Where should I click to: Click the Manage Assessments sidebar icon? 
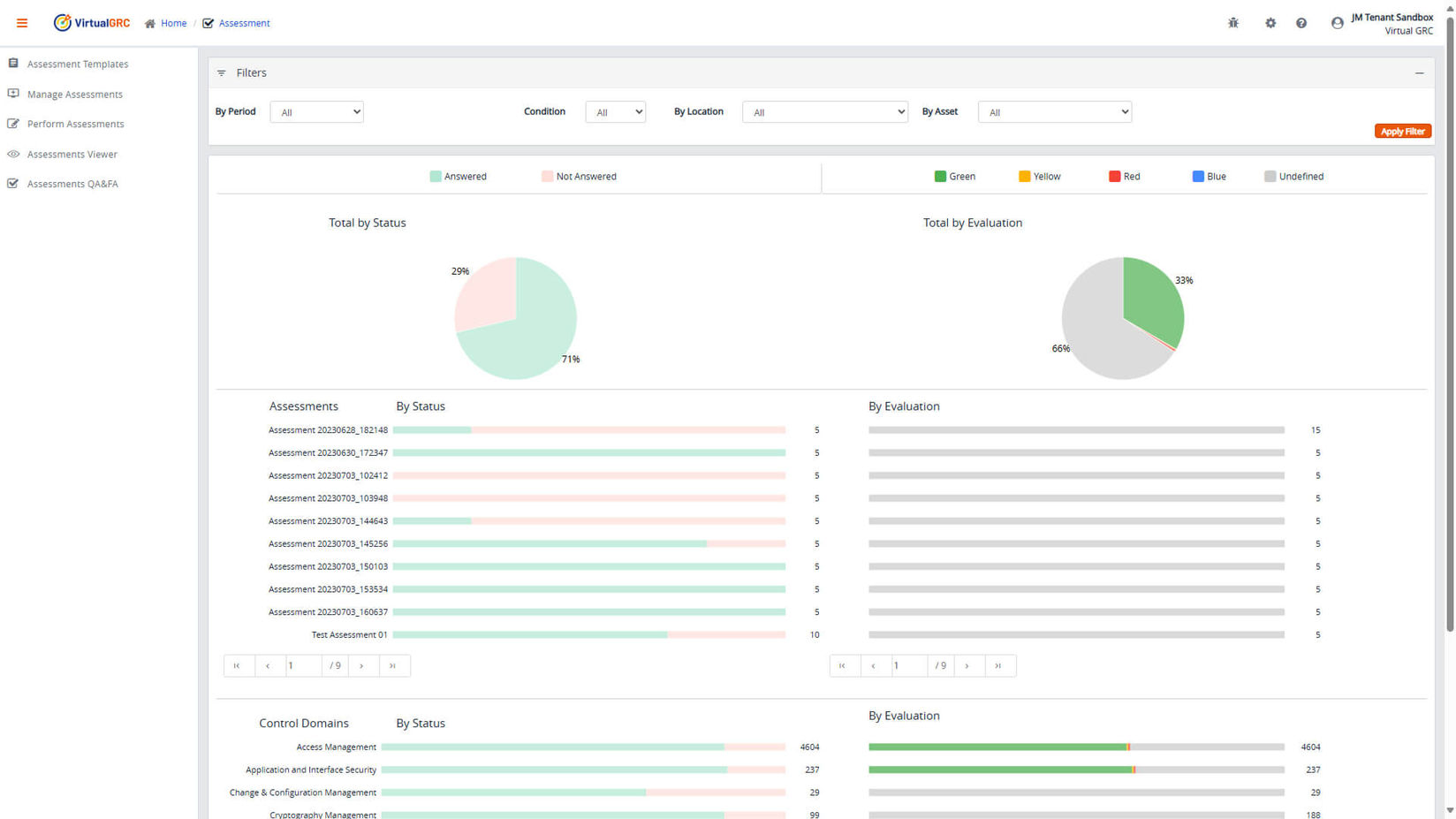tap(13, 94)
